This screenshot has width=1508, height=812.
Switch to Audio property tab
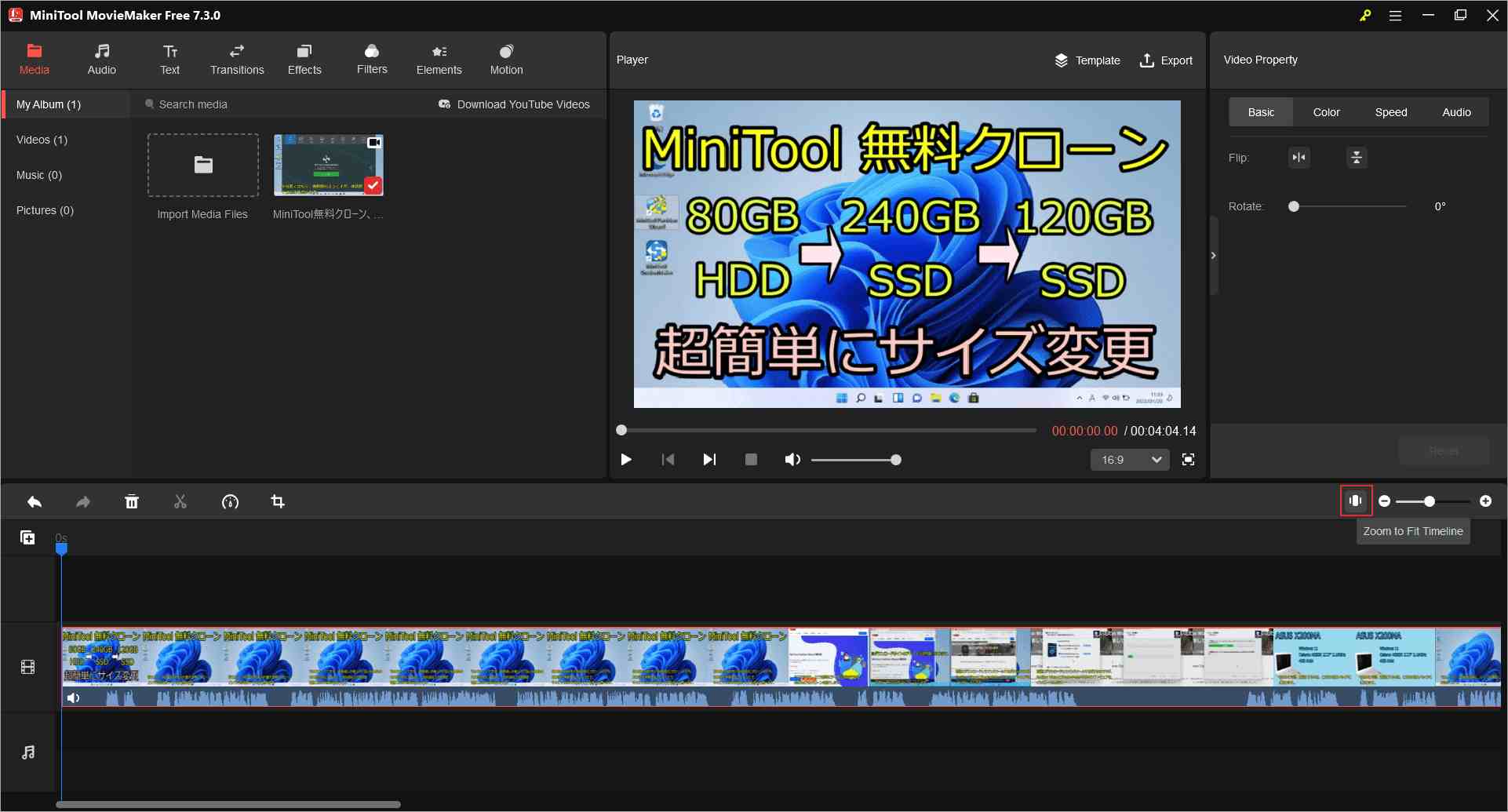pos(1456,112)
